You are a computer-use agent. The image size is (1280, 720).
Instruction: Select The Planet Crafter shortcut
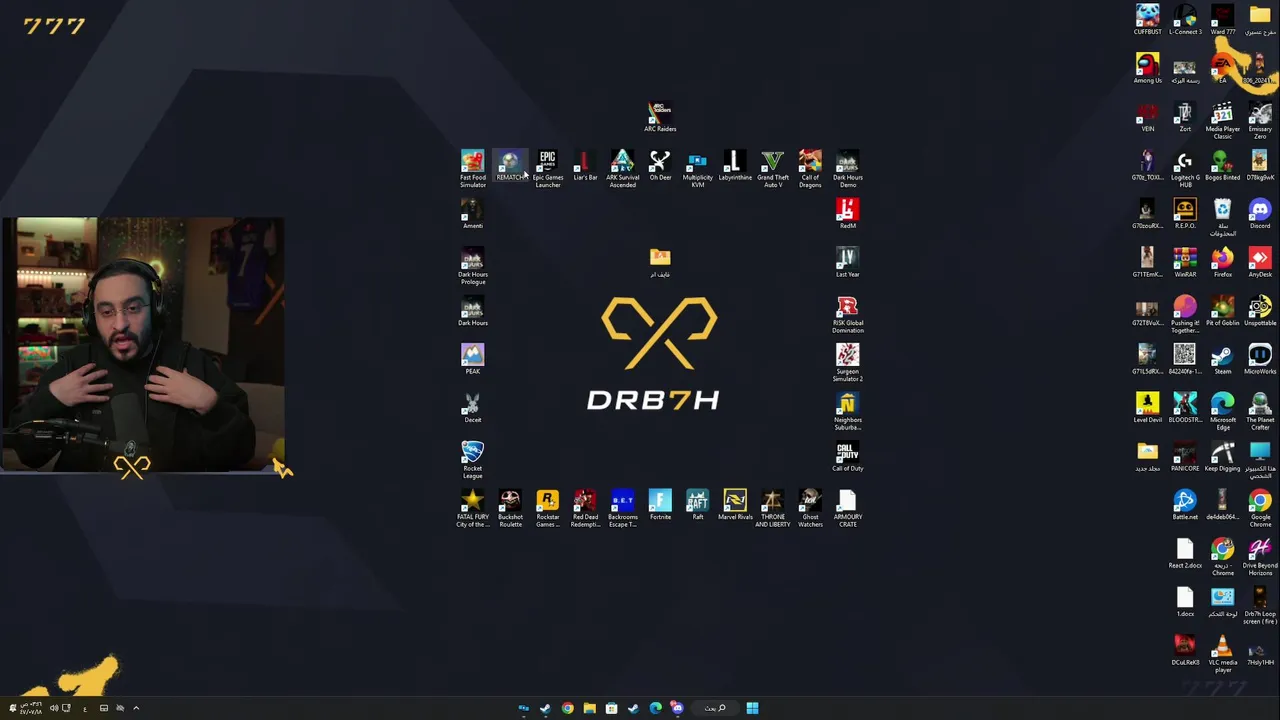pyautogui.click(x=1260, y=412)
